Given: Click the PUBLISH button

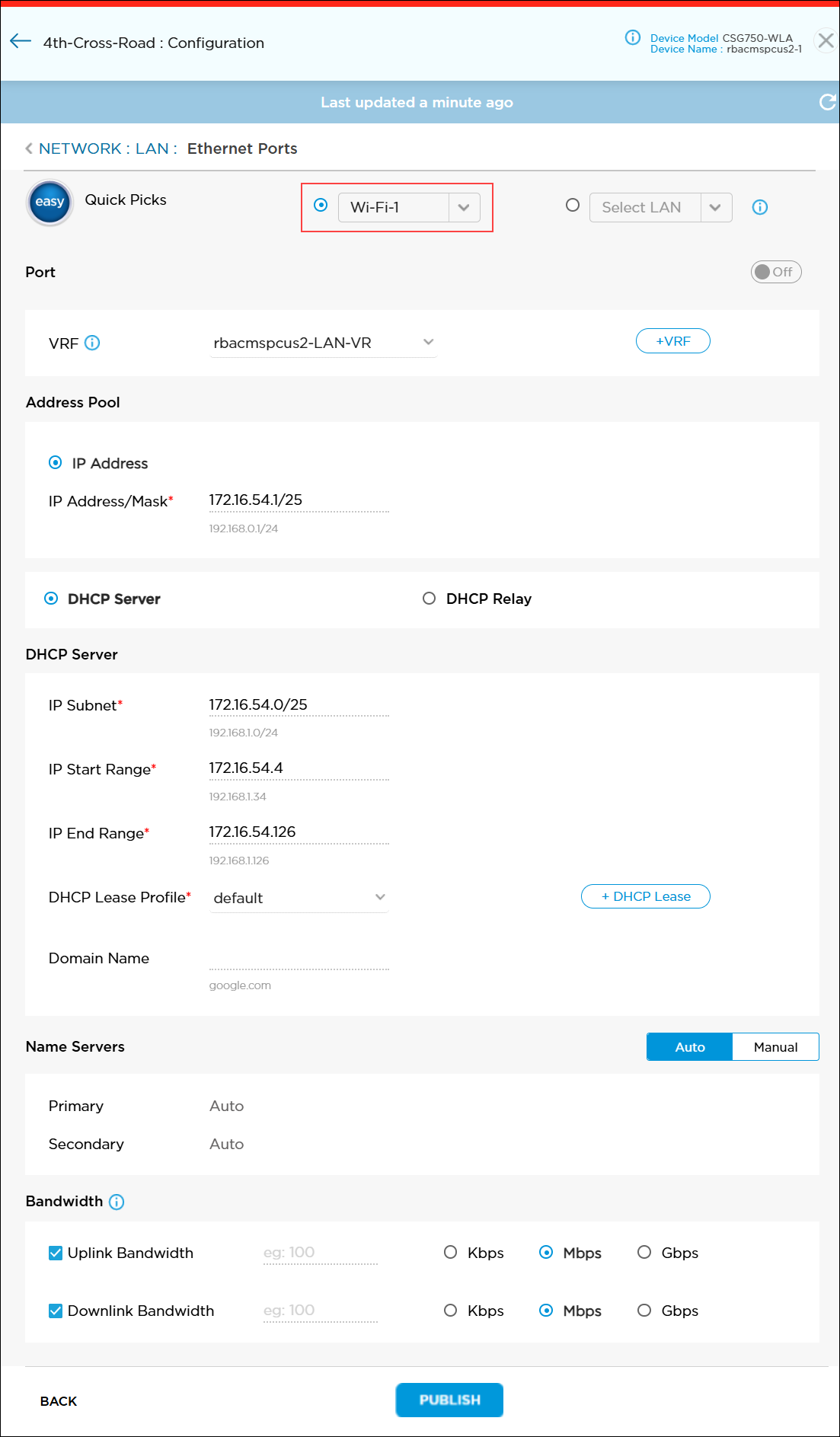Looking at the screenshot, I should pos(449,1400).
